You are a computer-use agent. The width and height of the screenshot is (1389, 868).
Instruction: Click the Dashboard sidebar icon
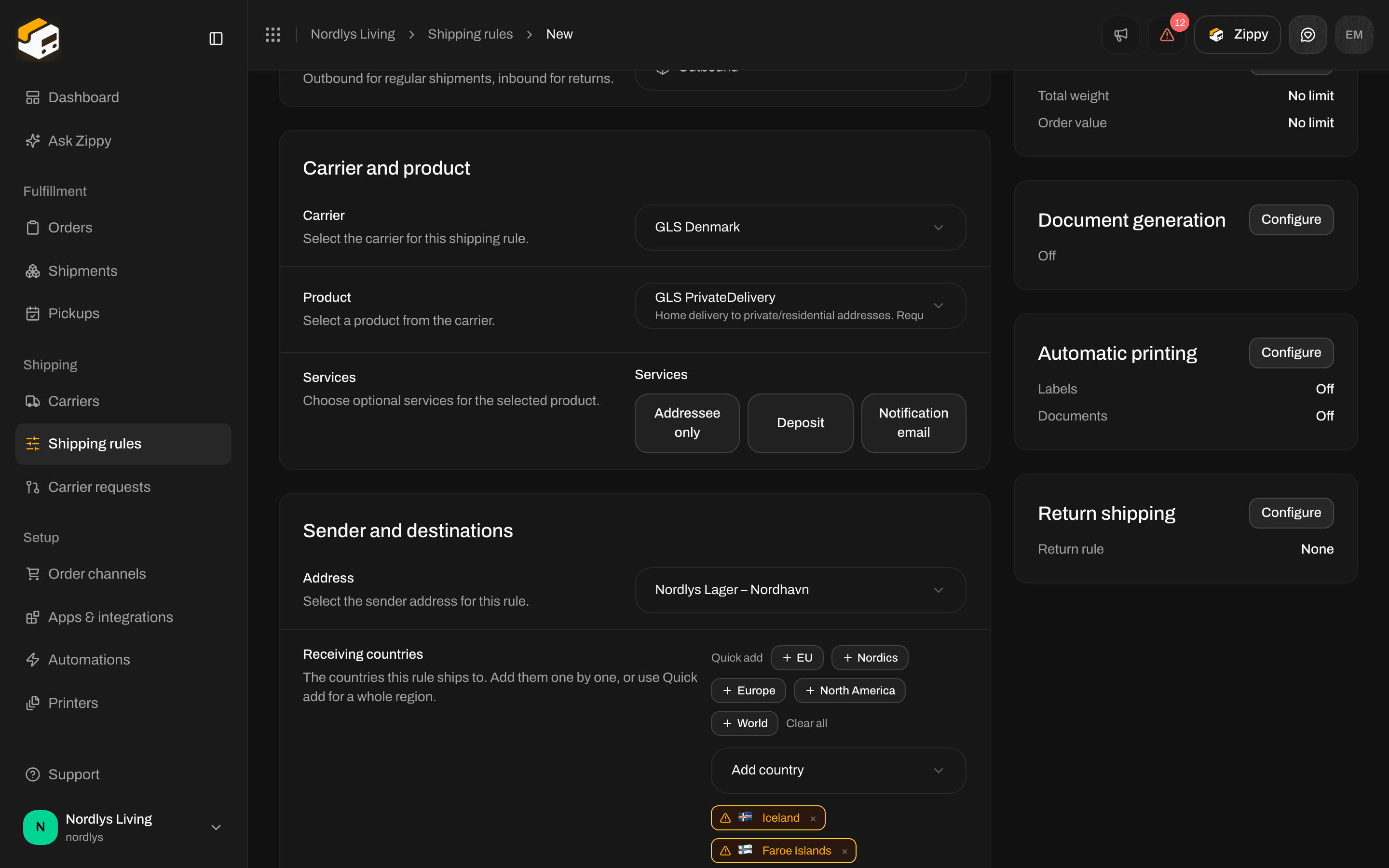click(x=33, y=97)
